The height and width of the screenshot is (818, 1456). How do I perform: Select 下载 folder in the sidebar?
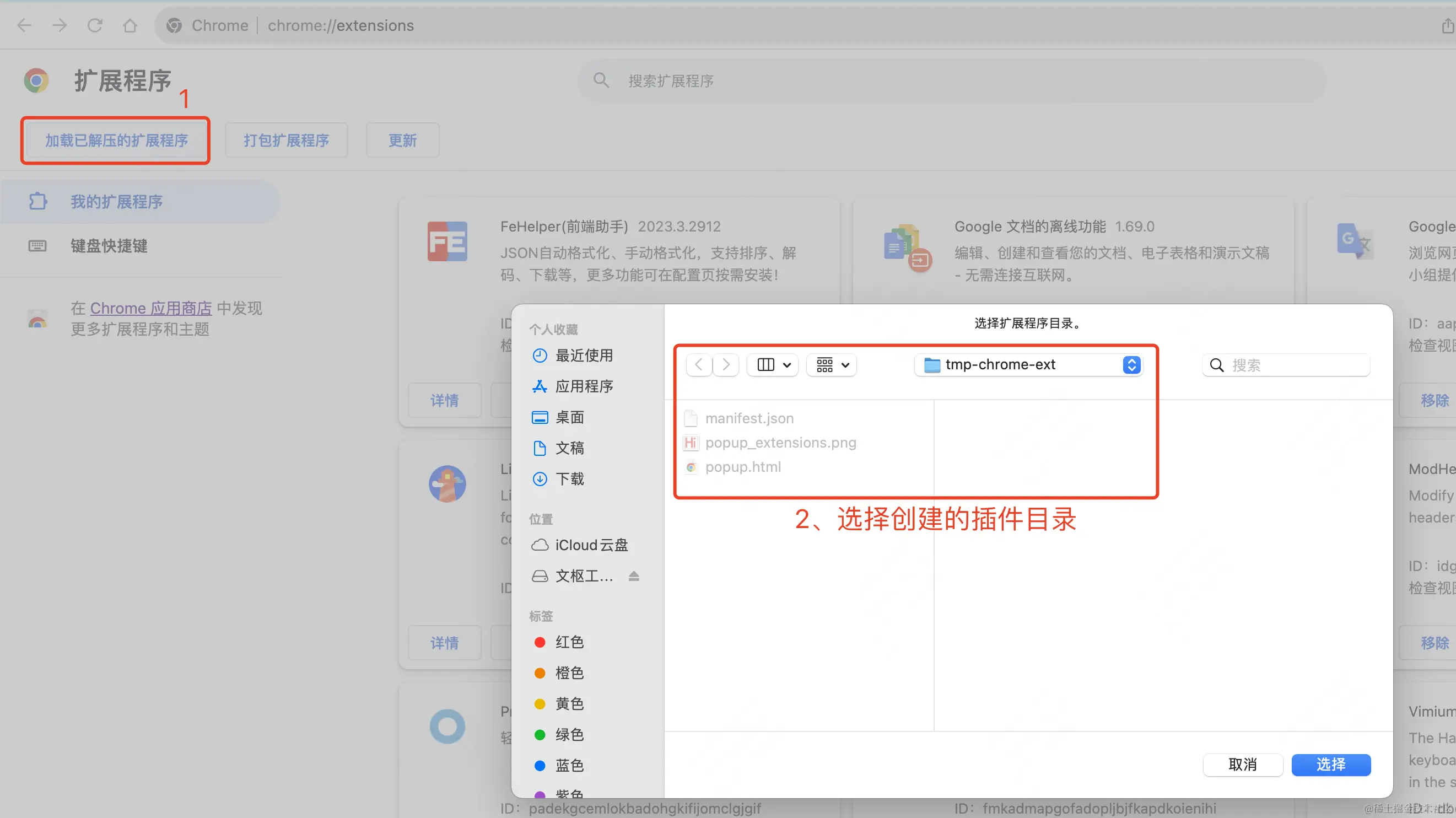tap(569, 479)
